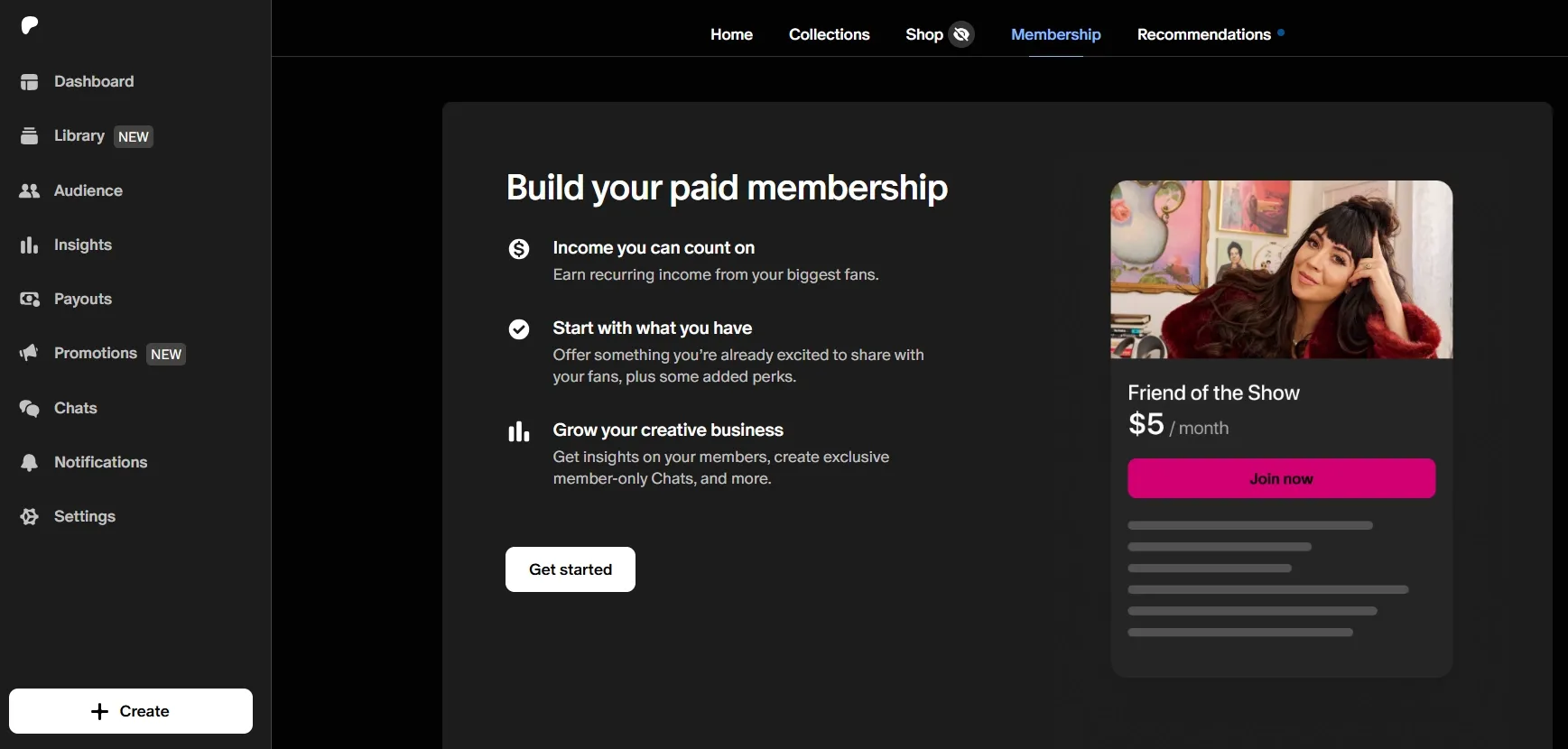Click '/ month' text on tier card
This screenshot has height=749, width=1568.
pyautogui.click(x=1199, y=428)
